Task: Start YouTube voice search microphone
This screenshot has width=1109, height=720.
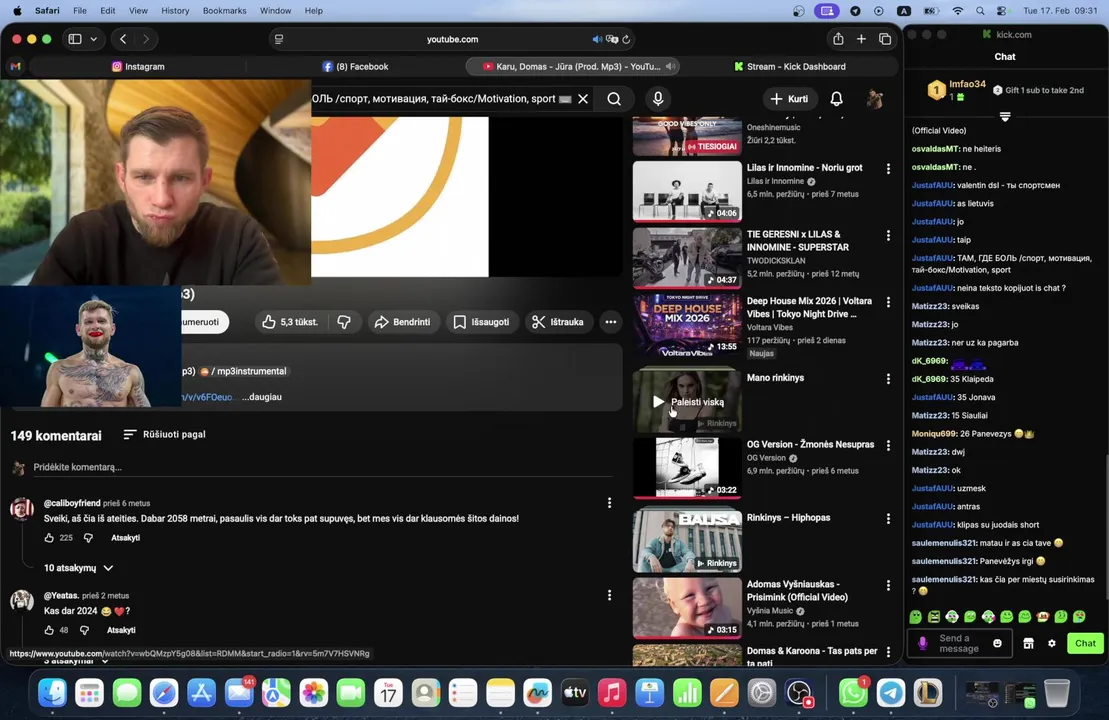Action: pos(658,99)
